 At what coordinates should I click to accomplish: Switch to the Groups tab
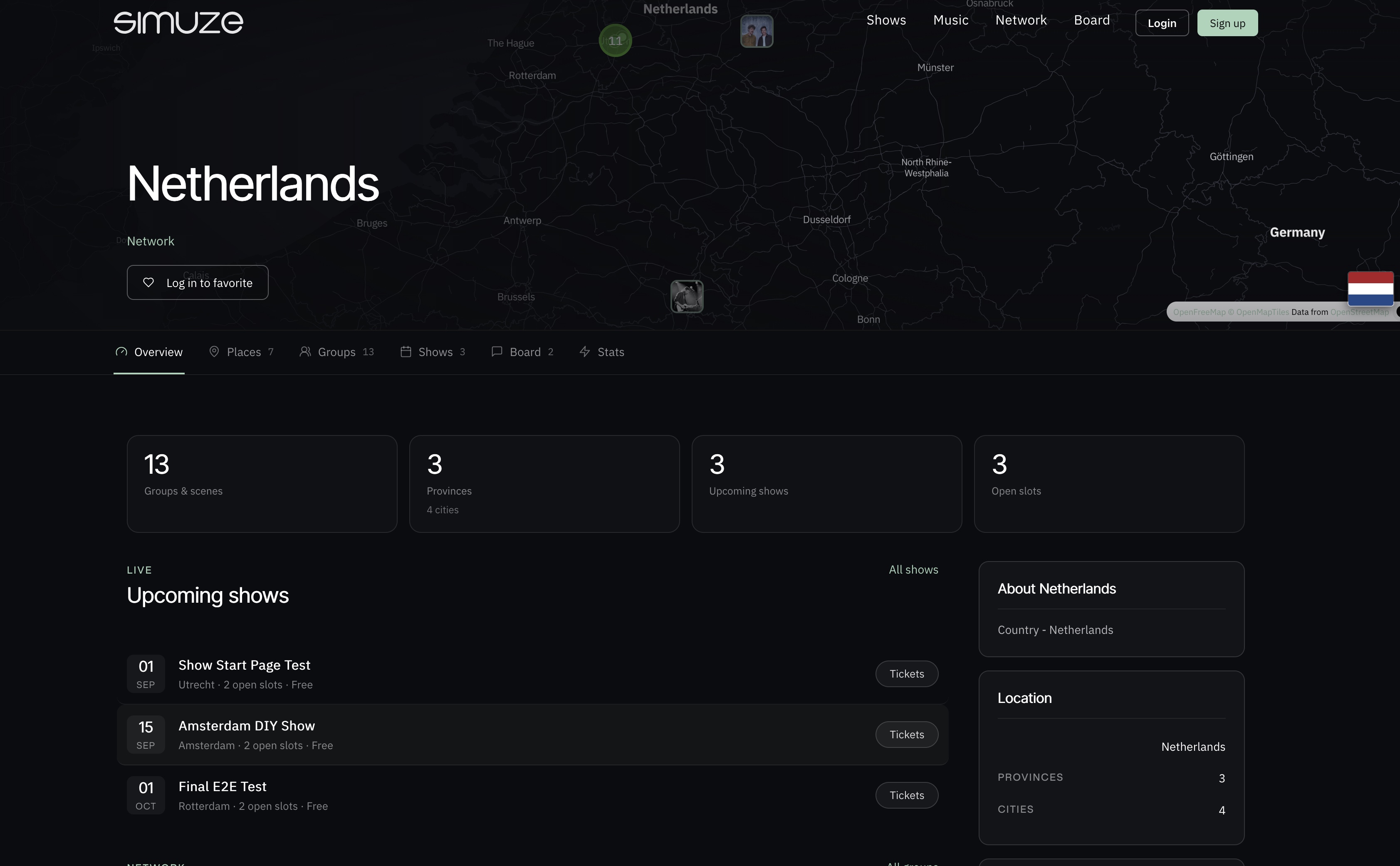(336, 351)
